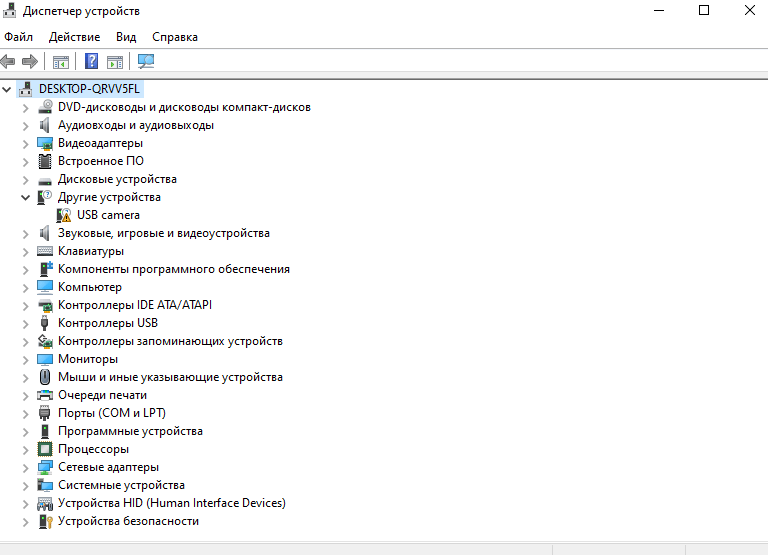The width and height of the screenshot is (768, 555).
Task: Click the Устройства HID icon
Action: (x=45, y=503)
